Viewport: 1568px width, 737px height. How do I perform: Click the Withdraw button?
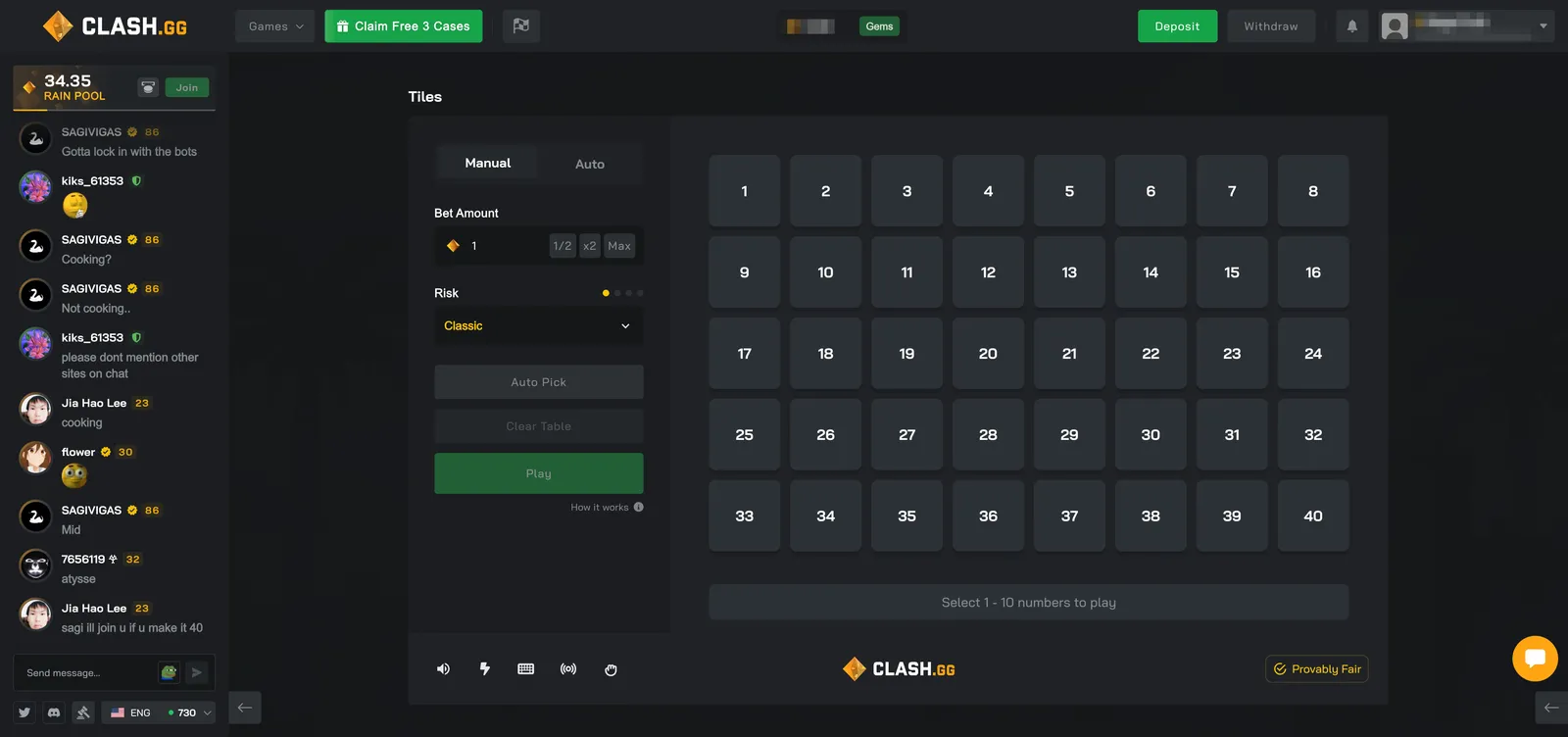coord(1271,26)
